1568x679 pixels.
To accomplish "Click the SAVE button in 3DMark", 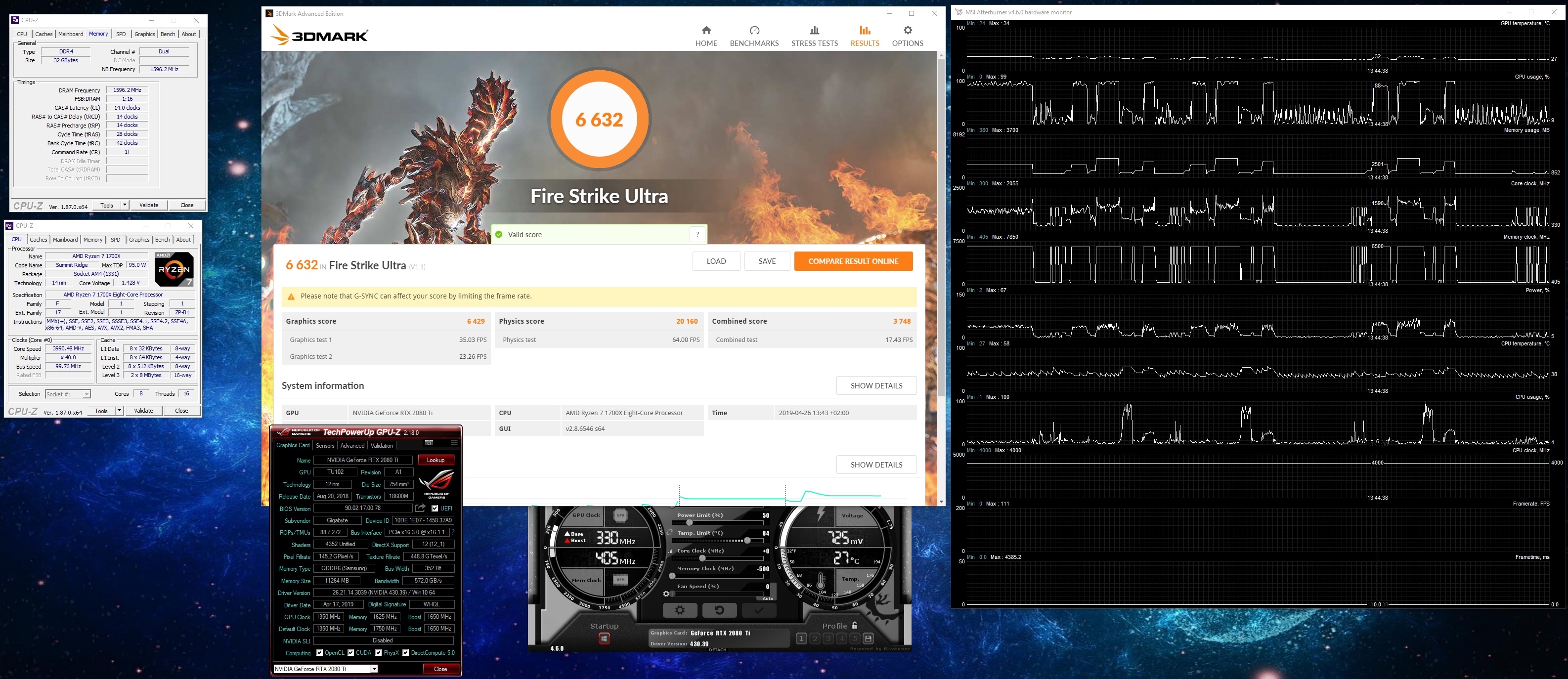I will [x=767, y=261].
